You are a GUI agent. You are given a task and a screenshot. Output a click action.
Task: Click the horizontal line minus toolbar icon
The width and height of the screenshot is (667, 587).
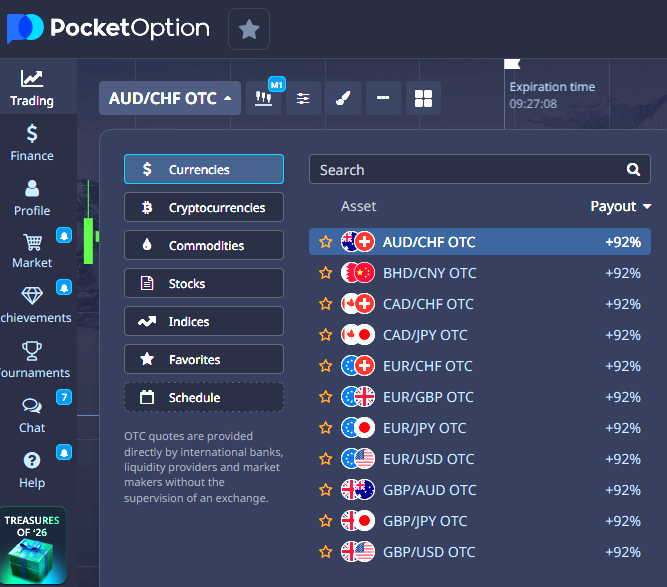click(383, 98)
